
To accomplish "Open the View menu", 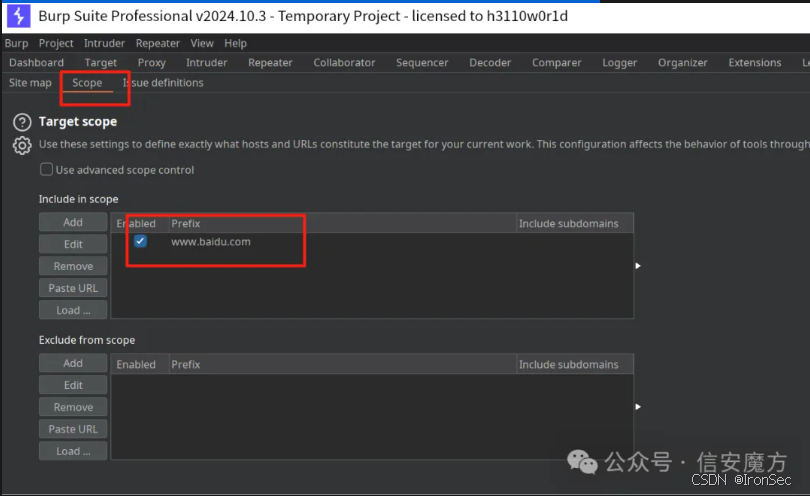I will coord(202,43).
